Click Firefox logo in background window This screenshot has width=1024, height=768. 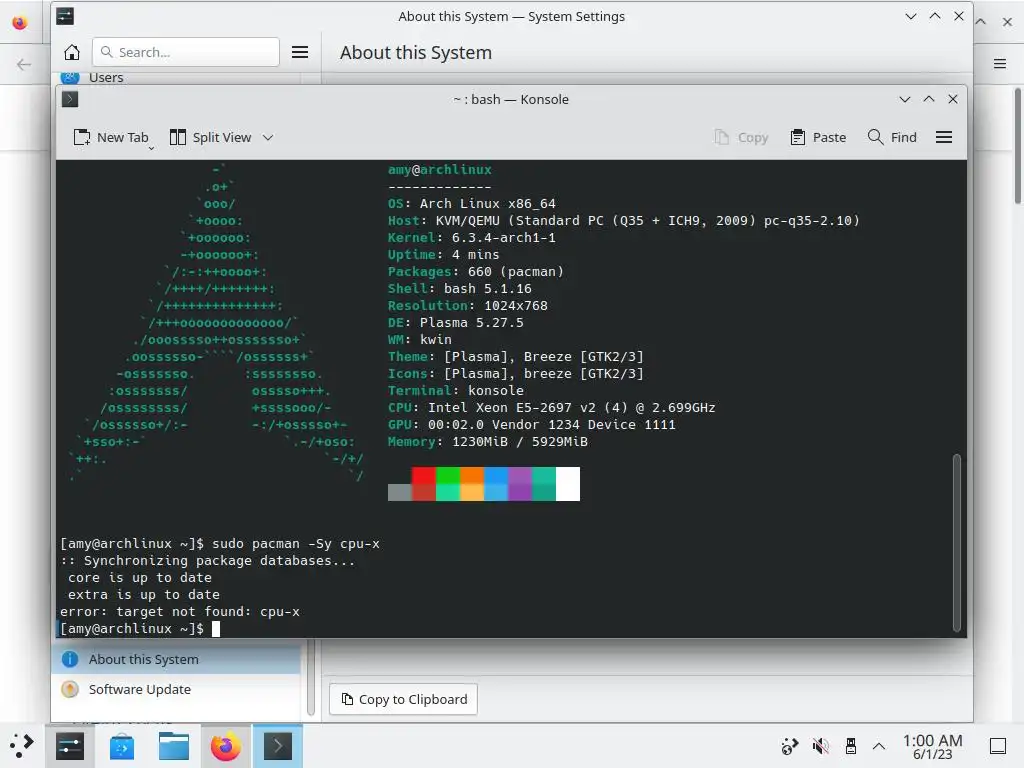pos(20,23)
